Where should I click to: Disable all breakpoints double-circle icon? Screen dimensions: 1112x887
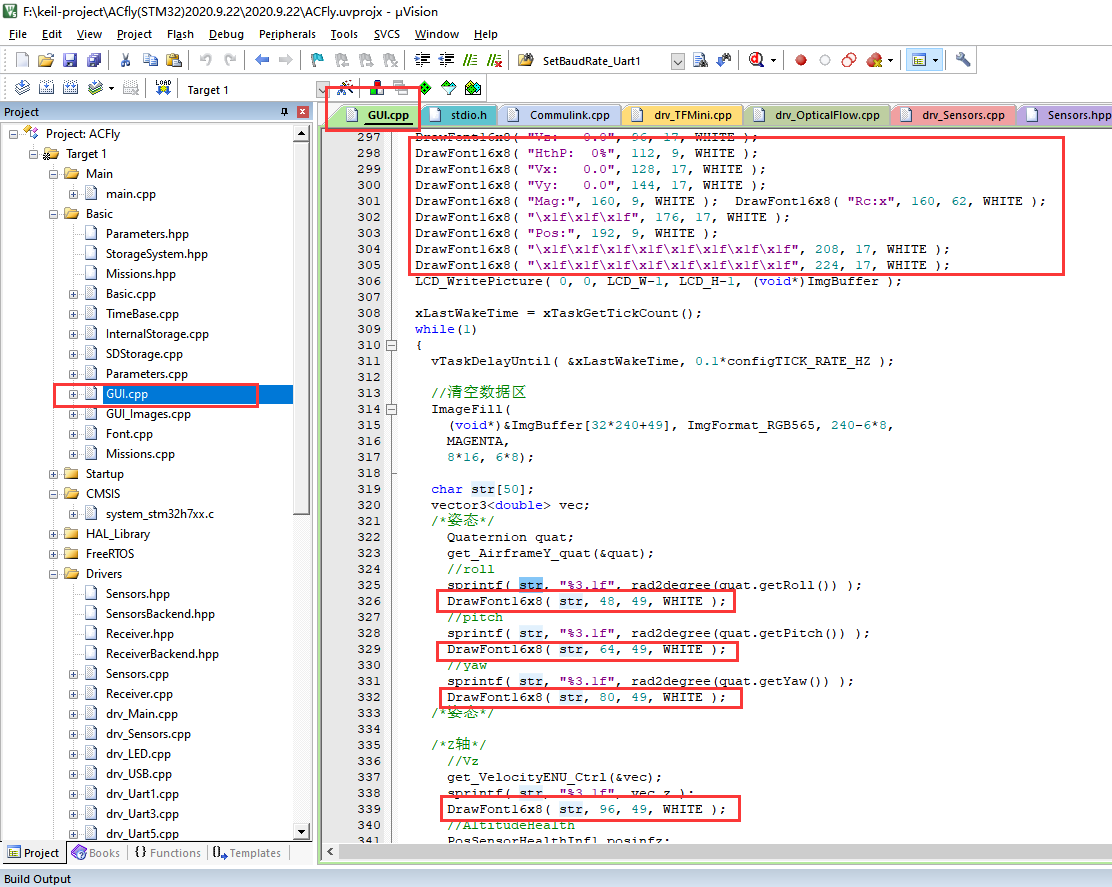click(x=849, y=60)
